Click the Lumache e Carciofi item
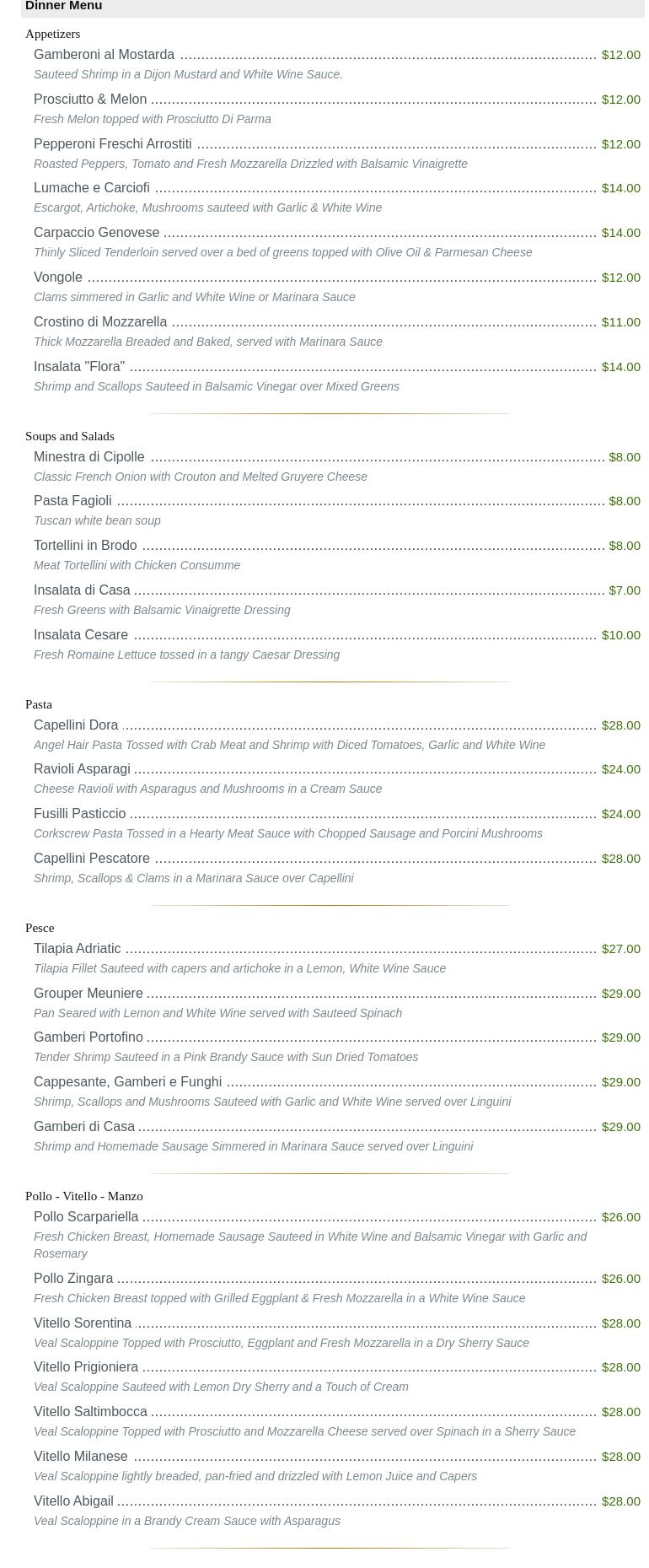Image resolution: width=649 pixels, height=1568 pixels. click(x=92, y=188)
